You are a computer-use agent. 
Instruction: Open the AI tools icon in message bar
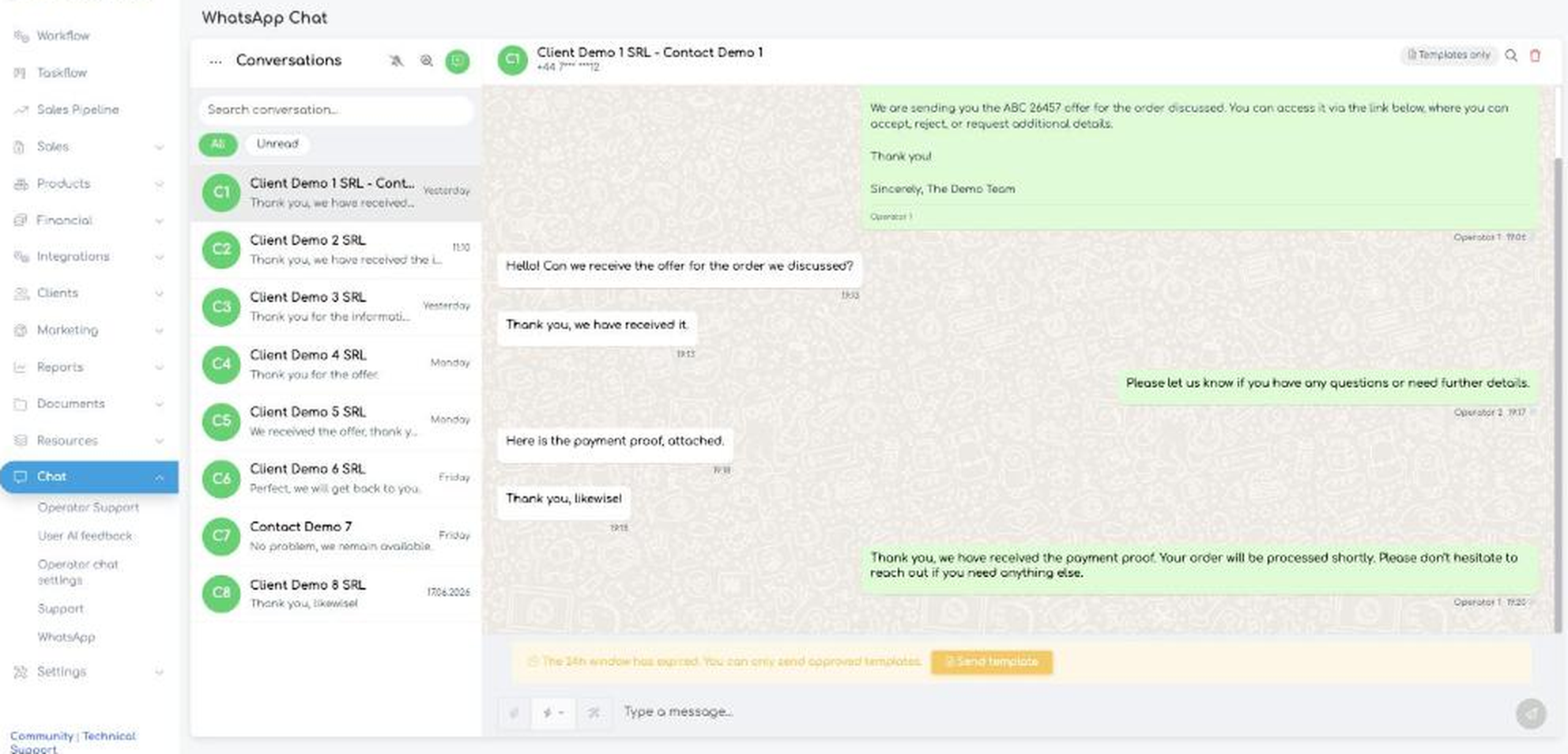[x=594, y=713]
